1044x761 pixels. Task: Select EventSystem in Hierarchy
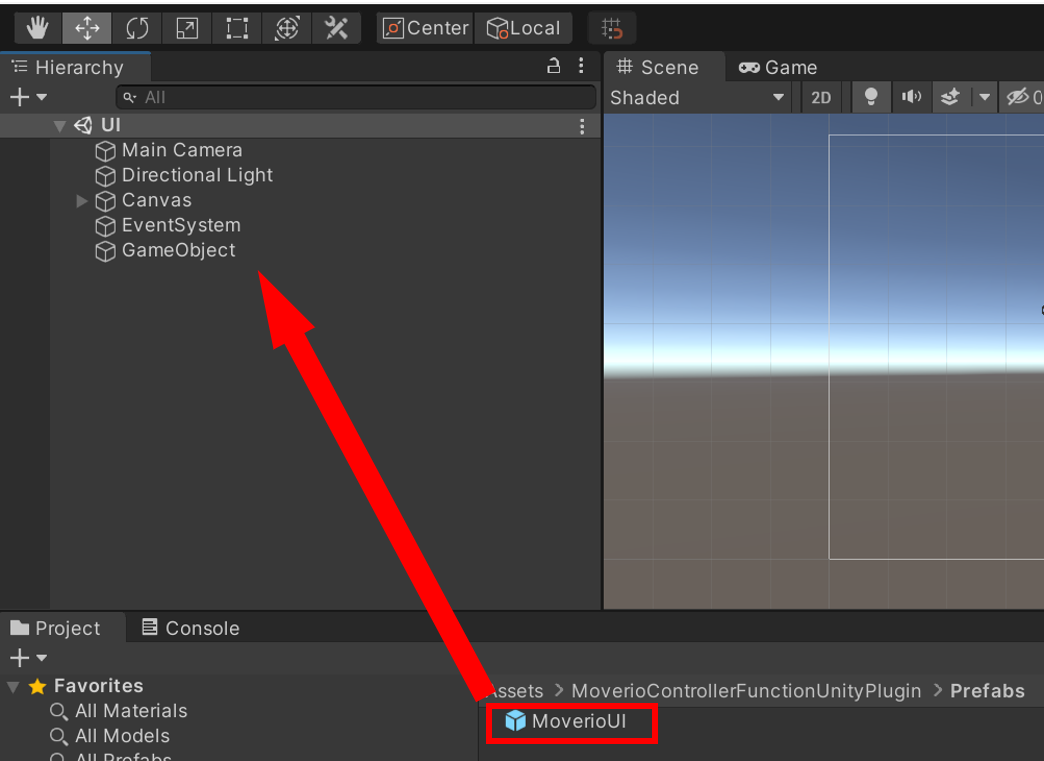coord(181,225)
